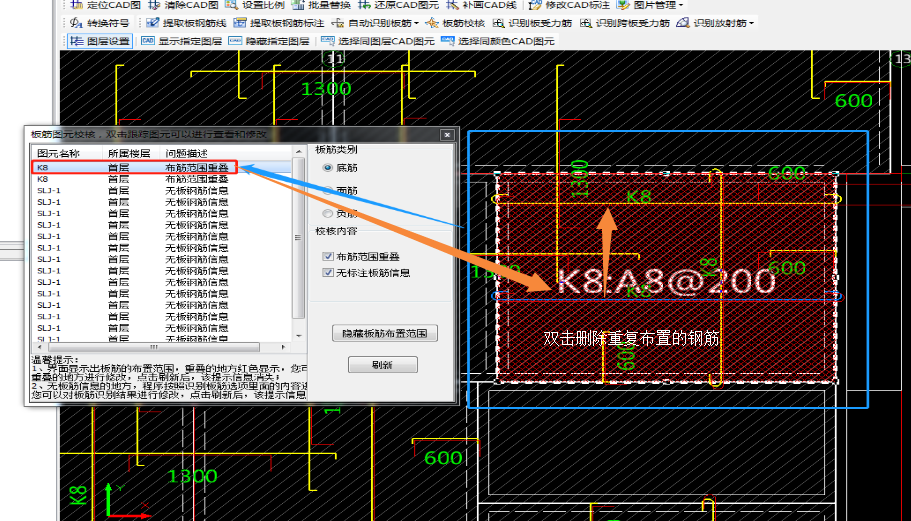Pick the 还原CAD图元 tool

399,5
